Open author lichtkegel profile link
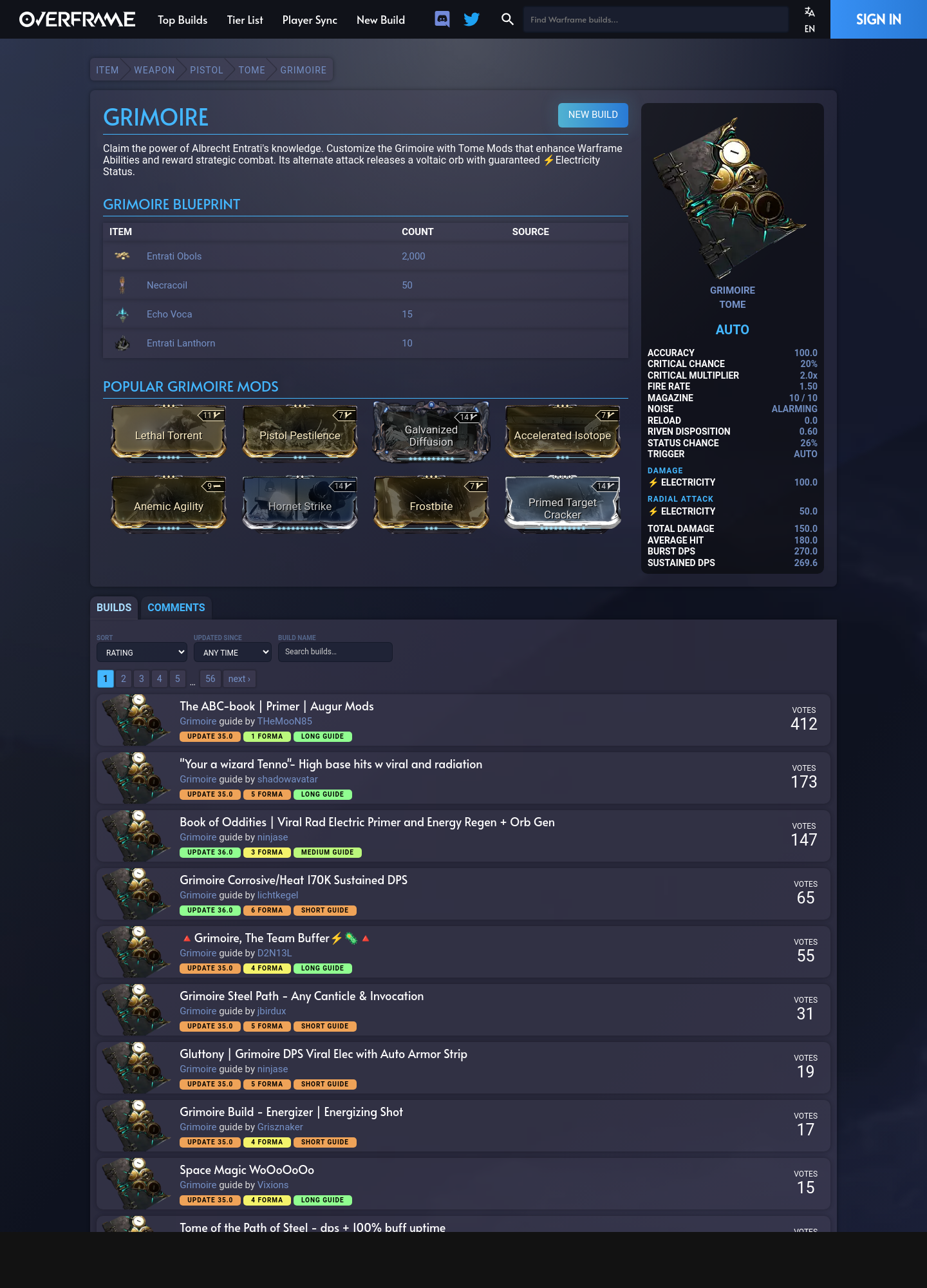The height and width of the screenshot is (1288, 927). [277, 895]
